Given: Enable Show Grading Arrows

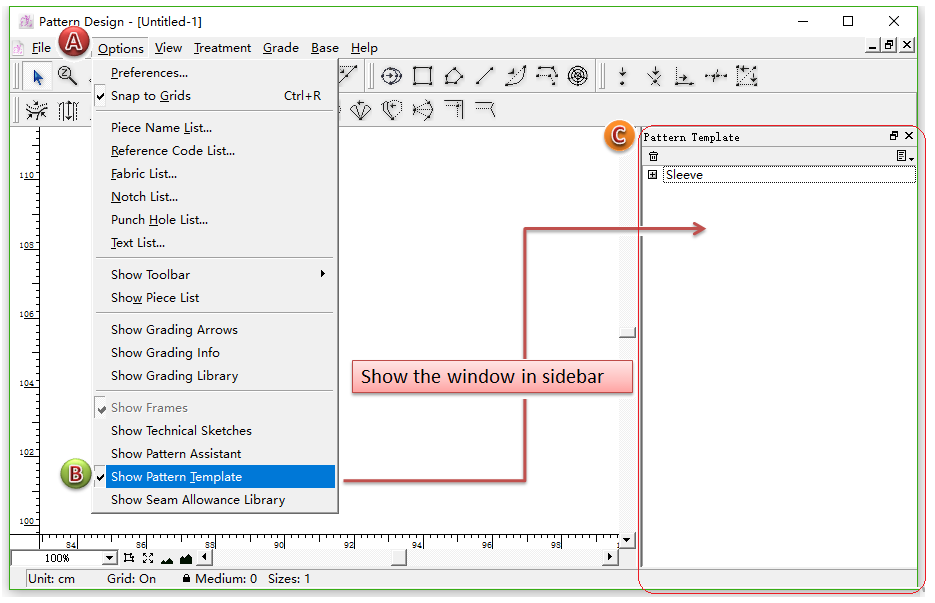Looking at the screenshot, I should coord(174,330).
